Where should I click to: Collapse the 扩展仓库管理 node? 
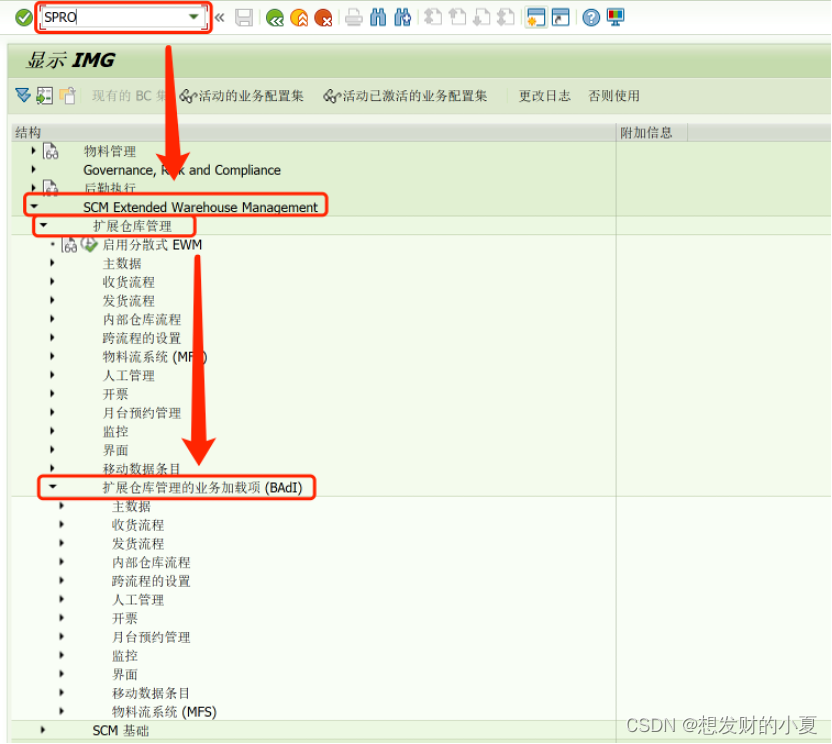(x=44, y=225)
